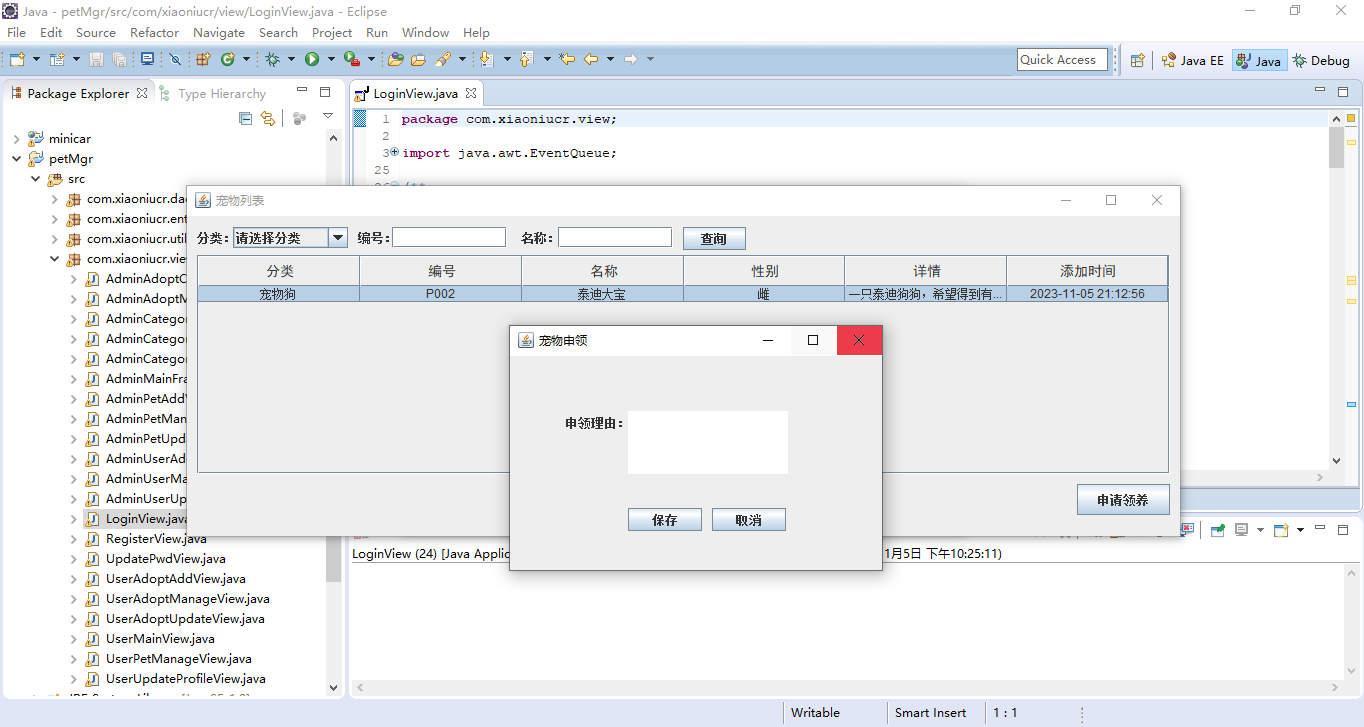The height and width of the screenshot is (727, 1364).
Task: Click the Debug bug icon in toolbar
Action: (x=272, y=59)
